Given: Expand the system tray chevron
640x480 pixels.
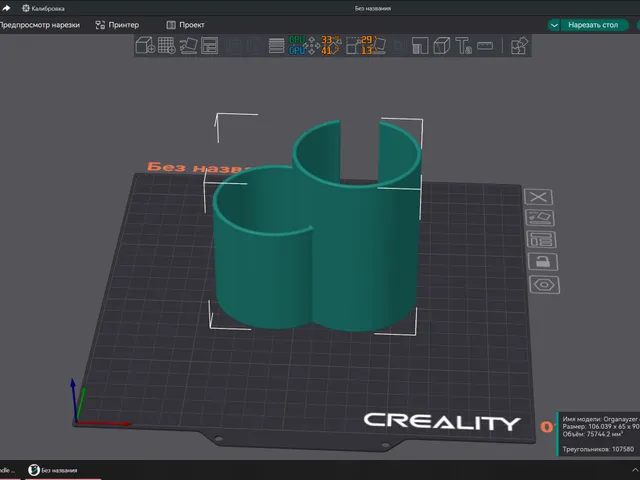Looking at the screenshot, I should (x=636, y=470).
